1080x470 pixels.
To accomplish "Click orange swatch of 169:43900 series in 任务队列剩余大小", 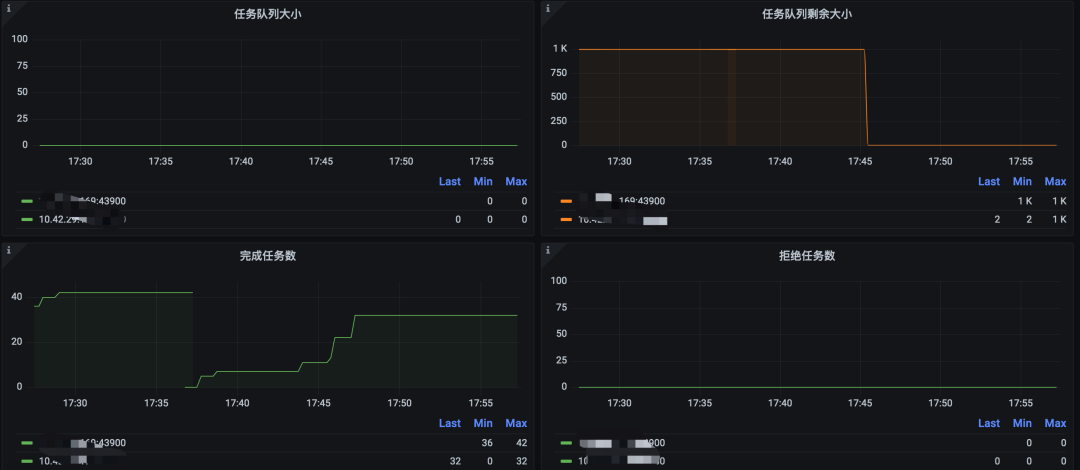I will (566, 201).
